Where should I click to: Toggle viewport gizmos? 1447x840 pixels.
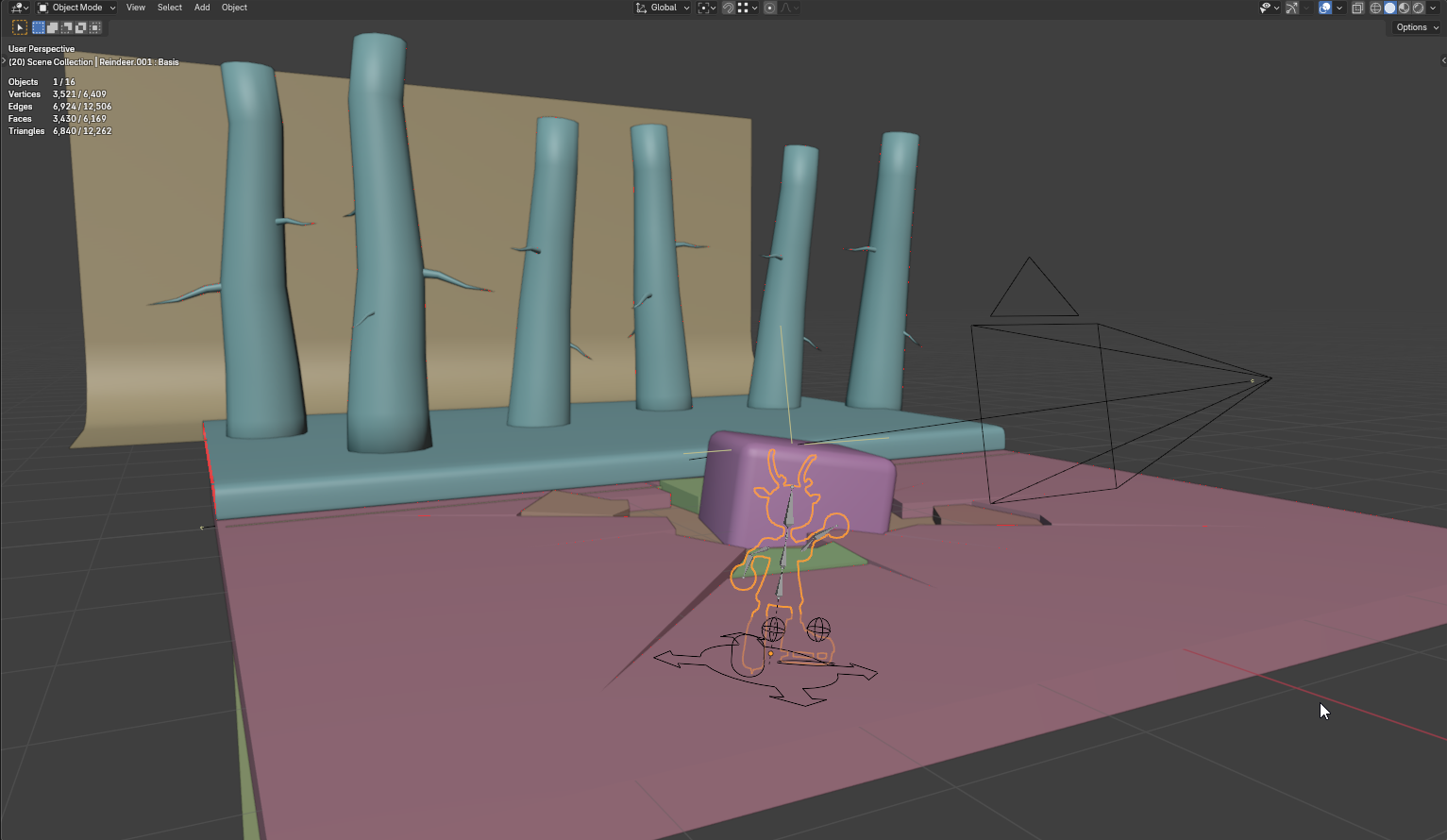click(x=1292, y=8)
